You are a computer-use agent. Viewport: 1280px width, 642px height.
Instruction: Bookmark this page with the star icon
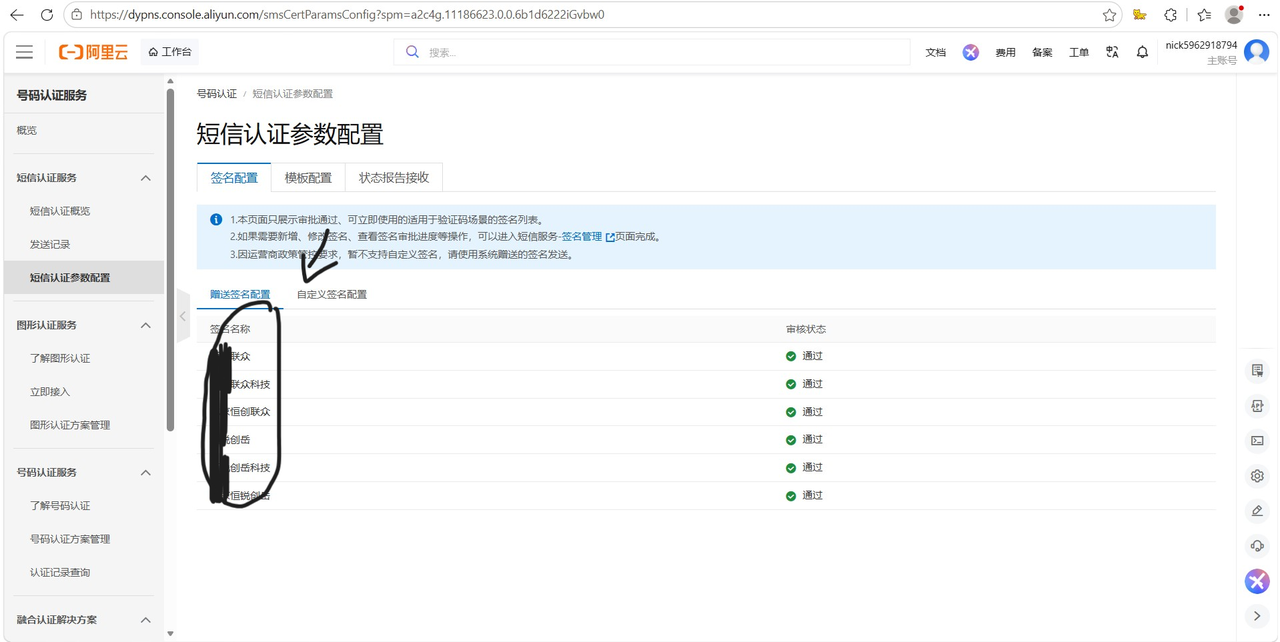[1109, 15]
